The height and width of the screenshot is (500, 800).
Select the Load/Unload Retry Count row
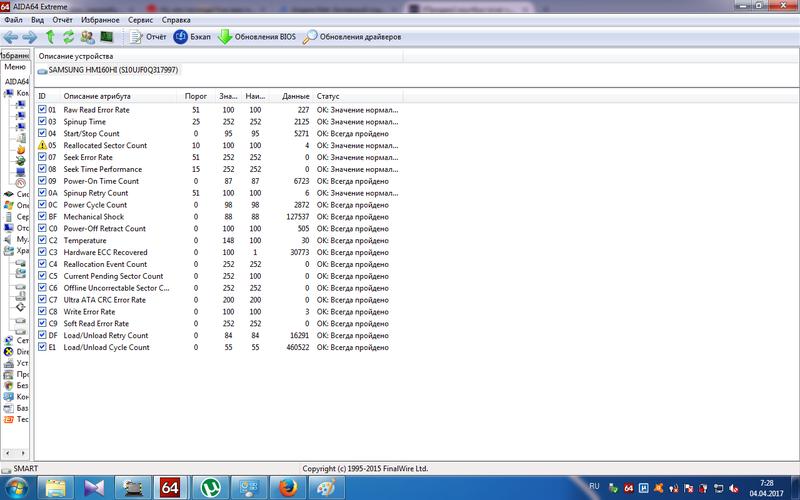tap(218, 335)
